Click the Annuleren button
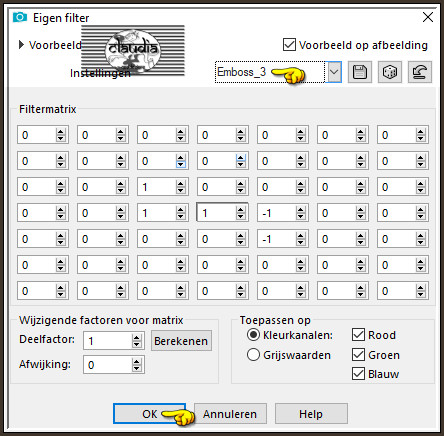The image size is (444, 436). 230,414
